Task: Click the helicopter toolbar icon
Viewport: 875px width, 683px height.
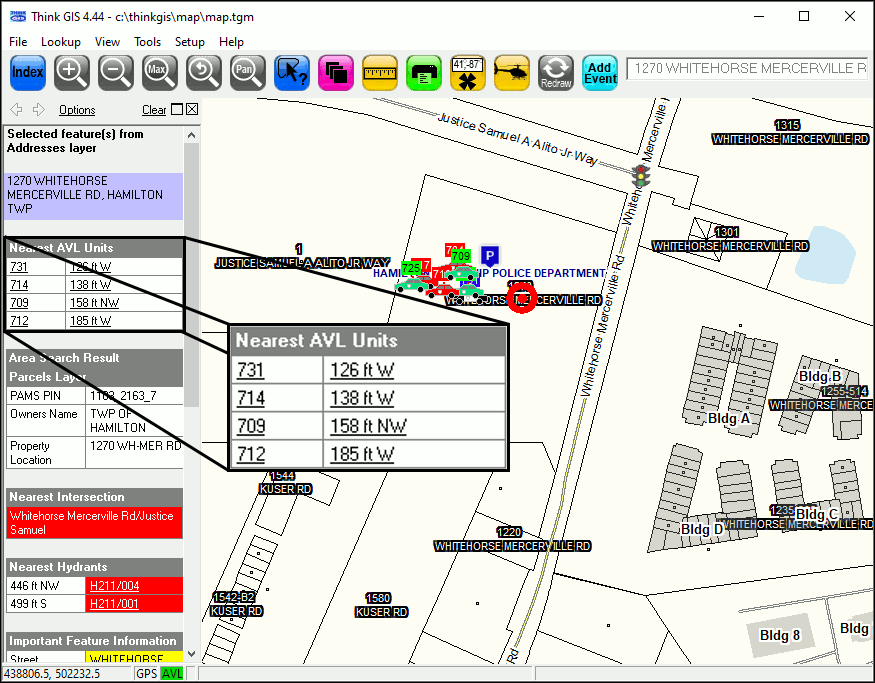Action: click(512, 72)
